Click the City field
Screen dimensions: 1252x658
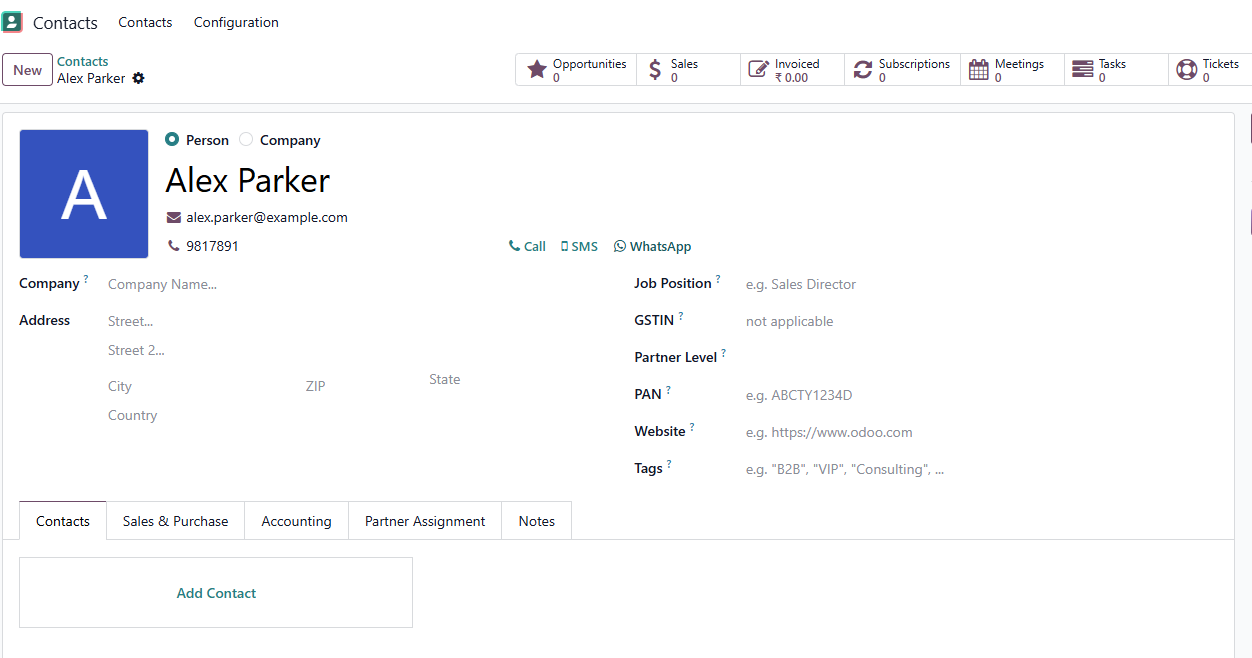pyautogui.click(x=200, y=386)
